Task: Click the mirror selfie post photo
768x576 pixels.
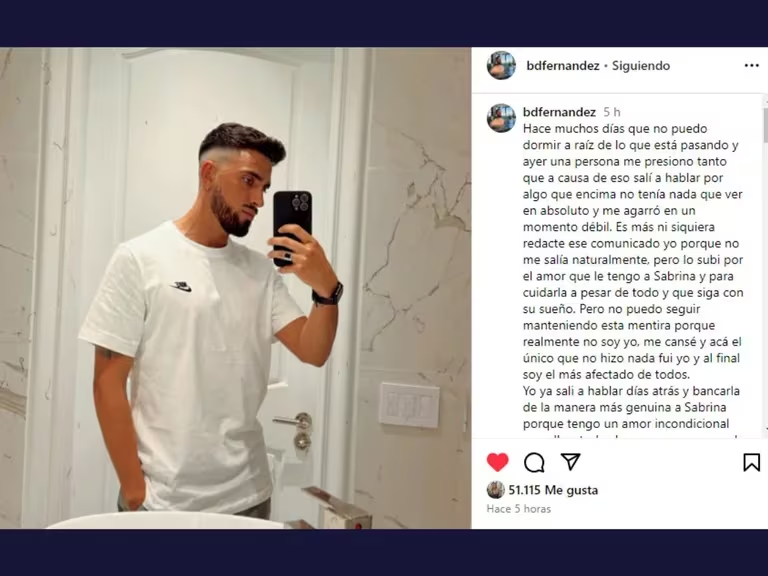Action: (x=236, y=288)
